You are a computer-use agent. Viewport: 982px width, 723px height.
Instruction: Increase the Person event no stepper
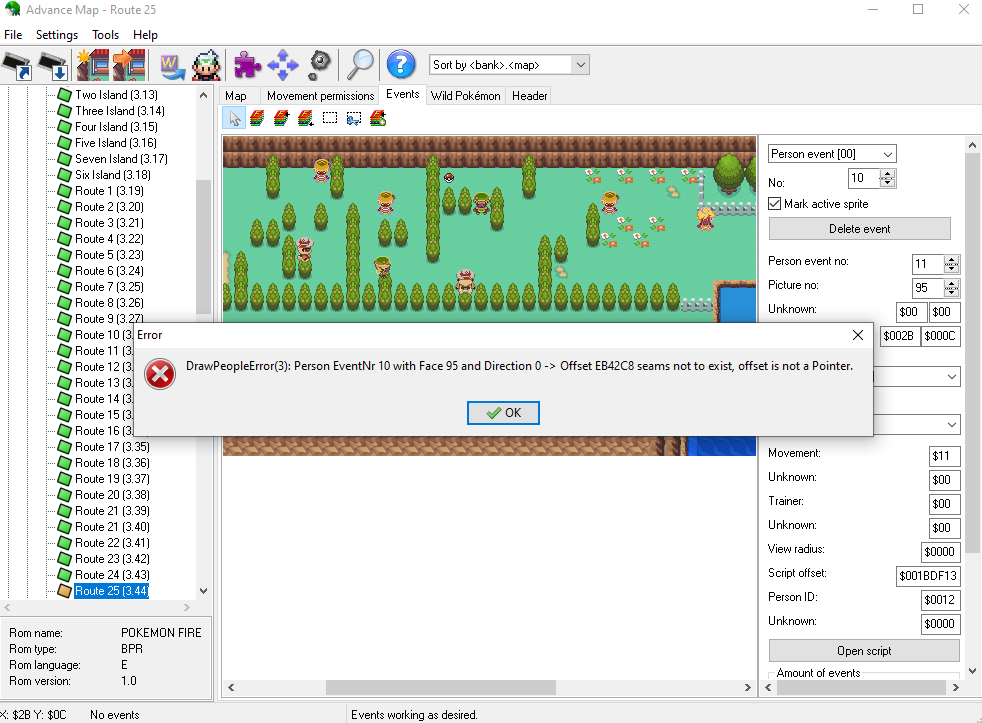click(951, 260)
